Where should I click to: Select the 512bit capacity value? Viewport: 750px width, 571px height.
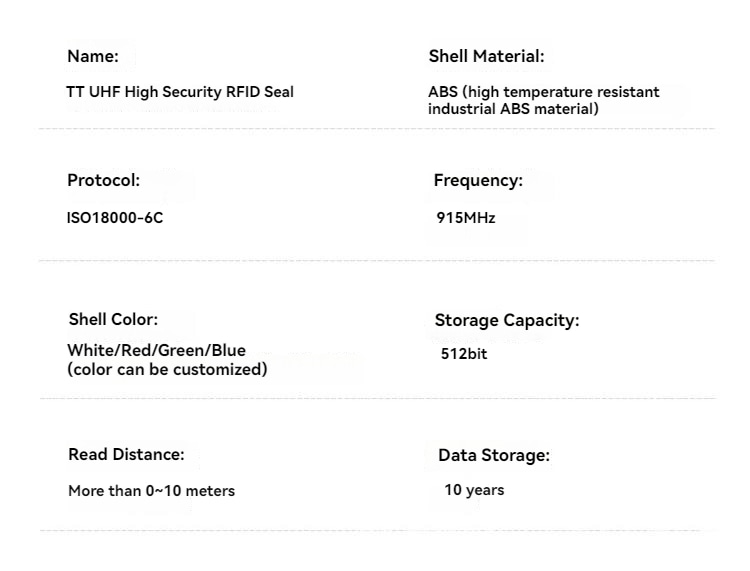[464, 354]
